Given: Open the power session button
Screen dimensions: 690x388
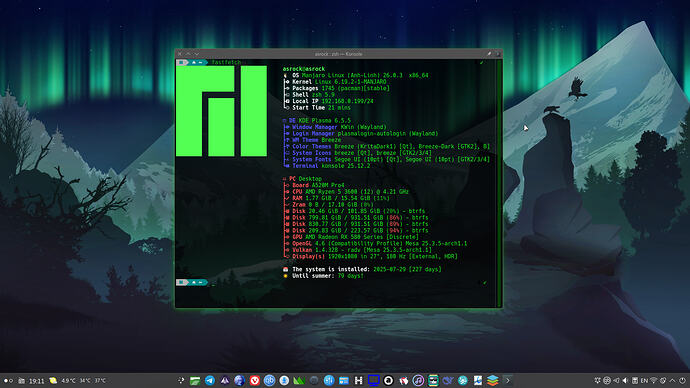Looking at the screenshot, I should (x=682, y=381).
